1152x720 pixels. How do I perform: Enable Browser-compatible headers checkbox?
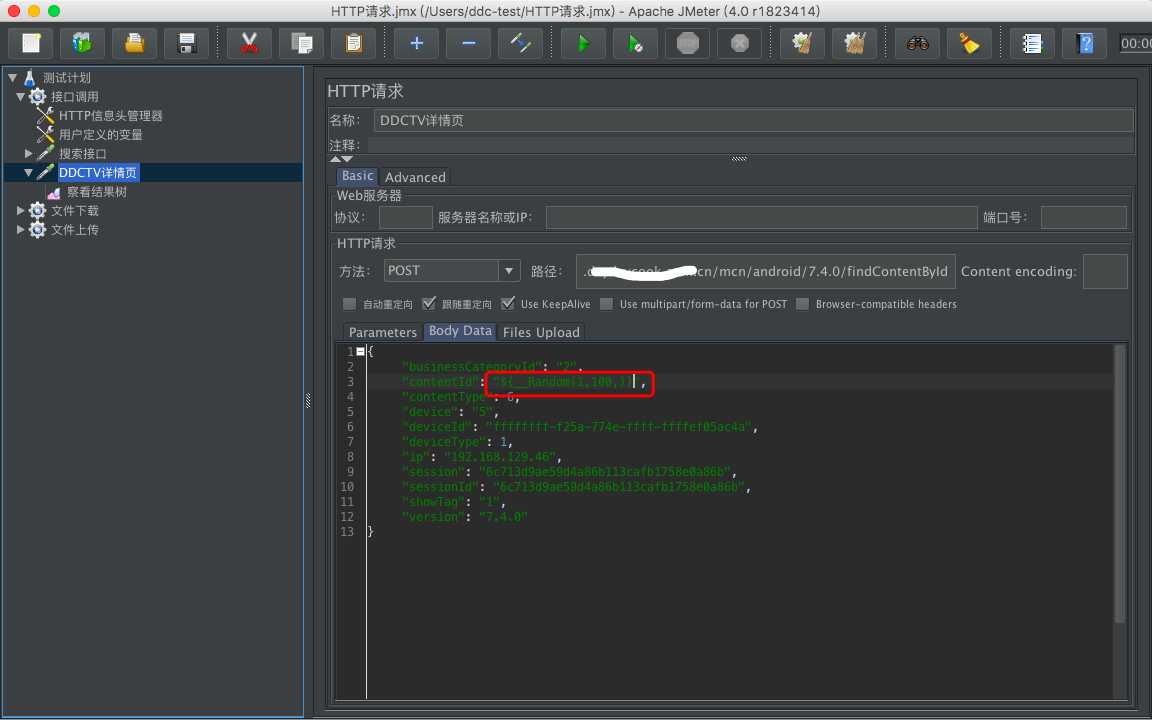tap(802, 303)
